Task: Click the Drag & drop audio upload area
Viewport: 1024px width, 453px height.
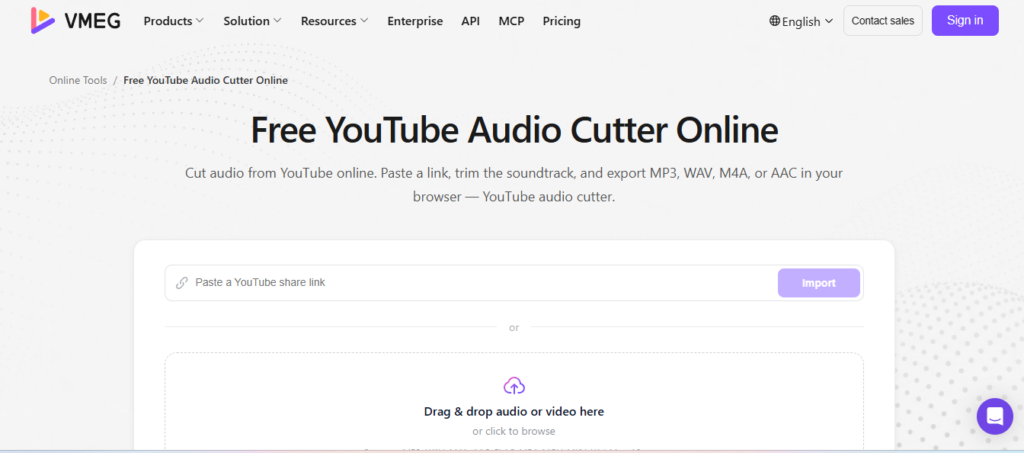Action: (514, 401)
